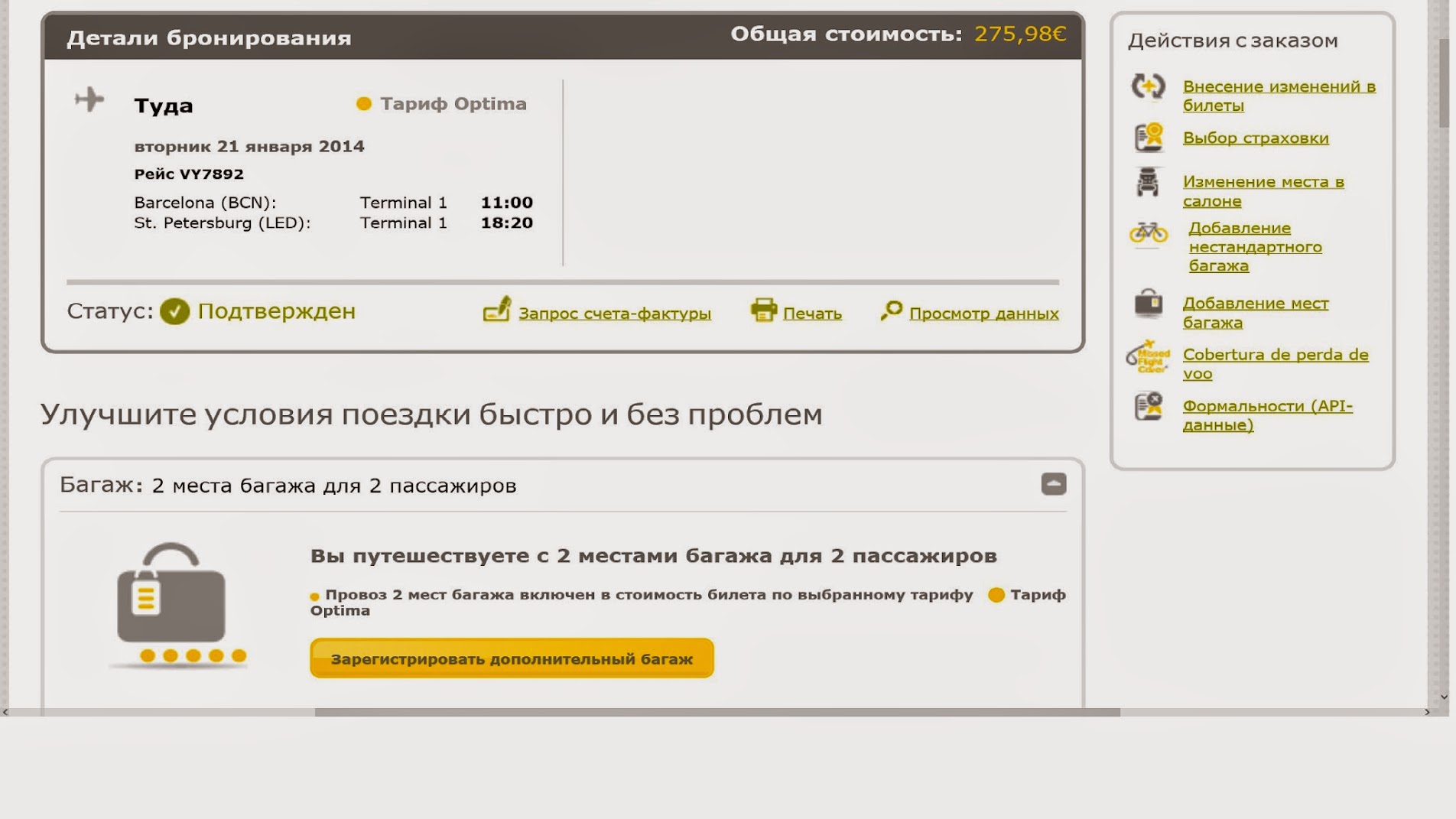
Task: Click the total price 275,98€
Action: (1019, 34)
